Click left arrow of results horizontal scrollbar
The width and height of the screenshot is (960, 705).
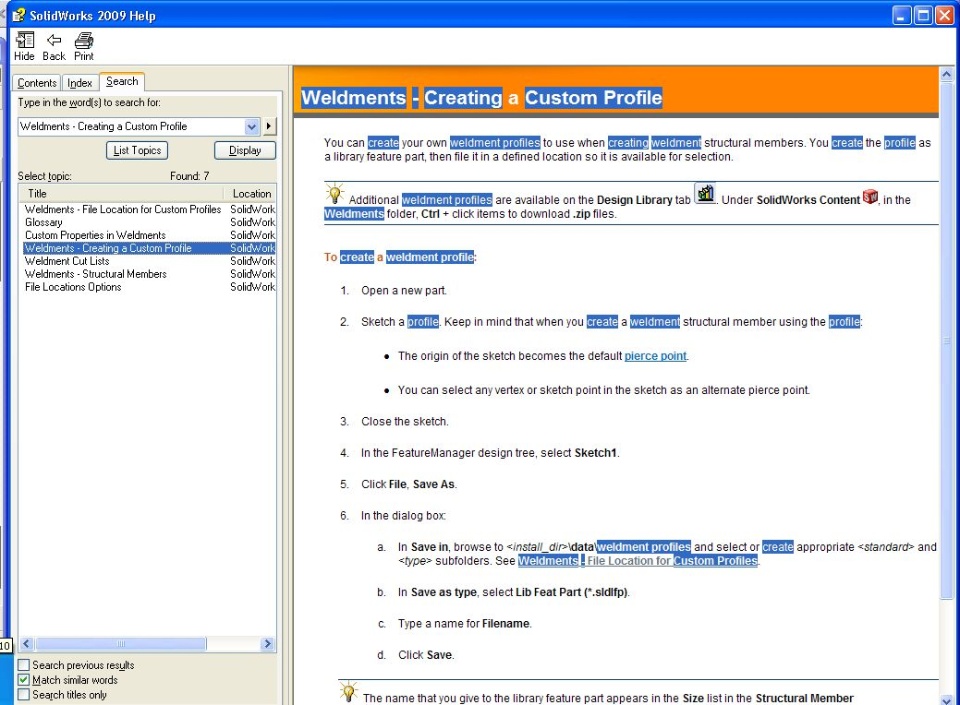click(26, 644)
